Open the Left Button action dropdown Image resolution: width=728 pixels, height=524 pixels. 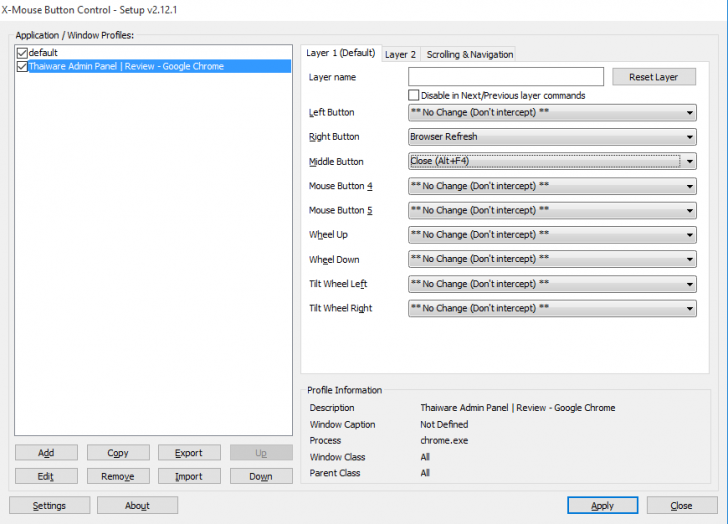click(x=552, y=112)
